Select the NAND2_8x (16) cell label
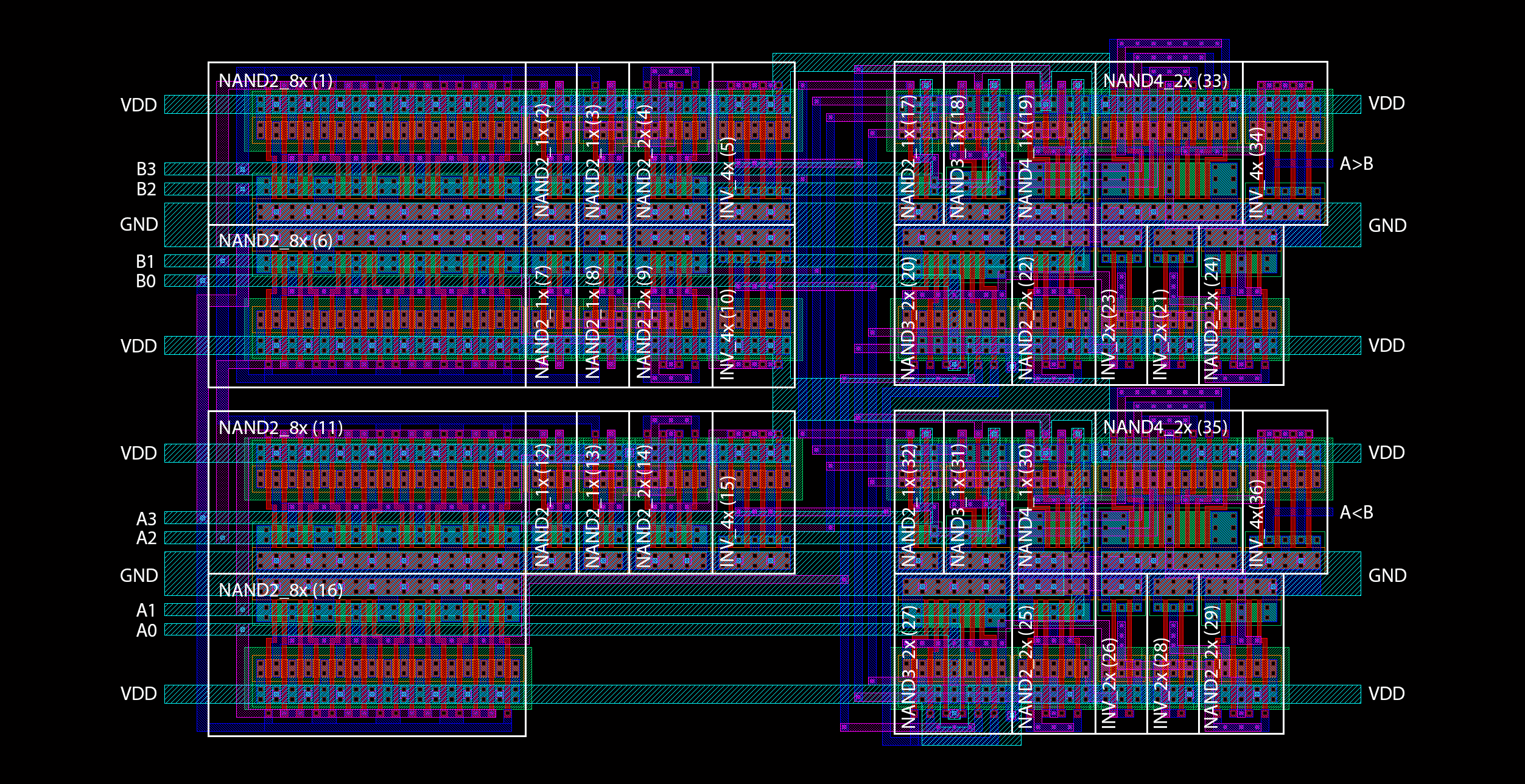1525x784 pixels. (x=280, y=590)
